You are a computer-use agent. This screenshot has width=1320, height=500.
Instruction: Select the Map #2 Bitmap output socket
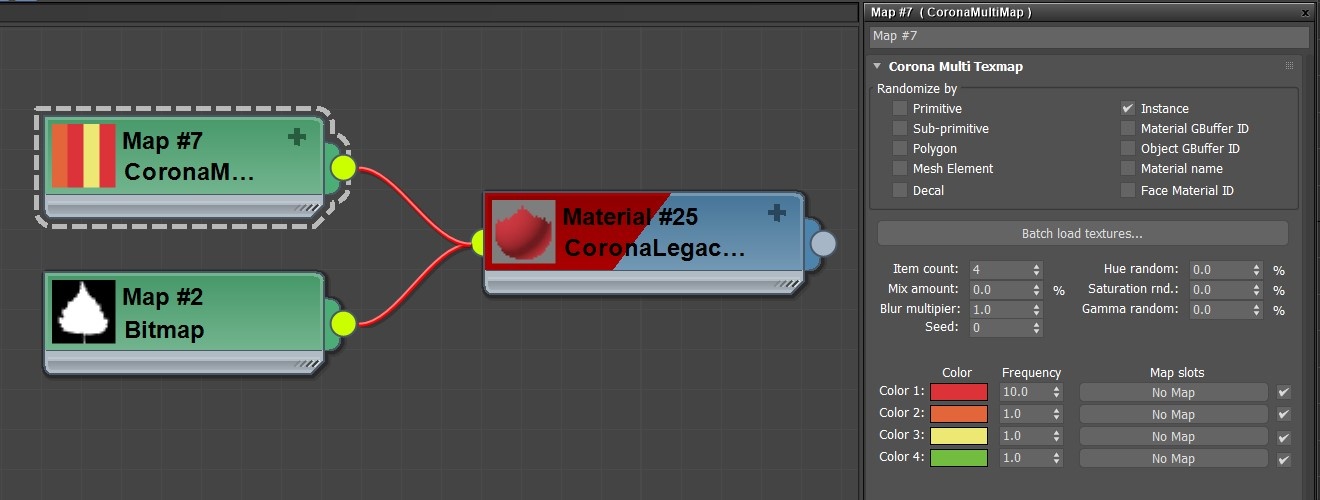343,323
